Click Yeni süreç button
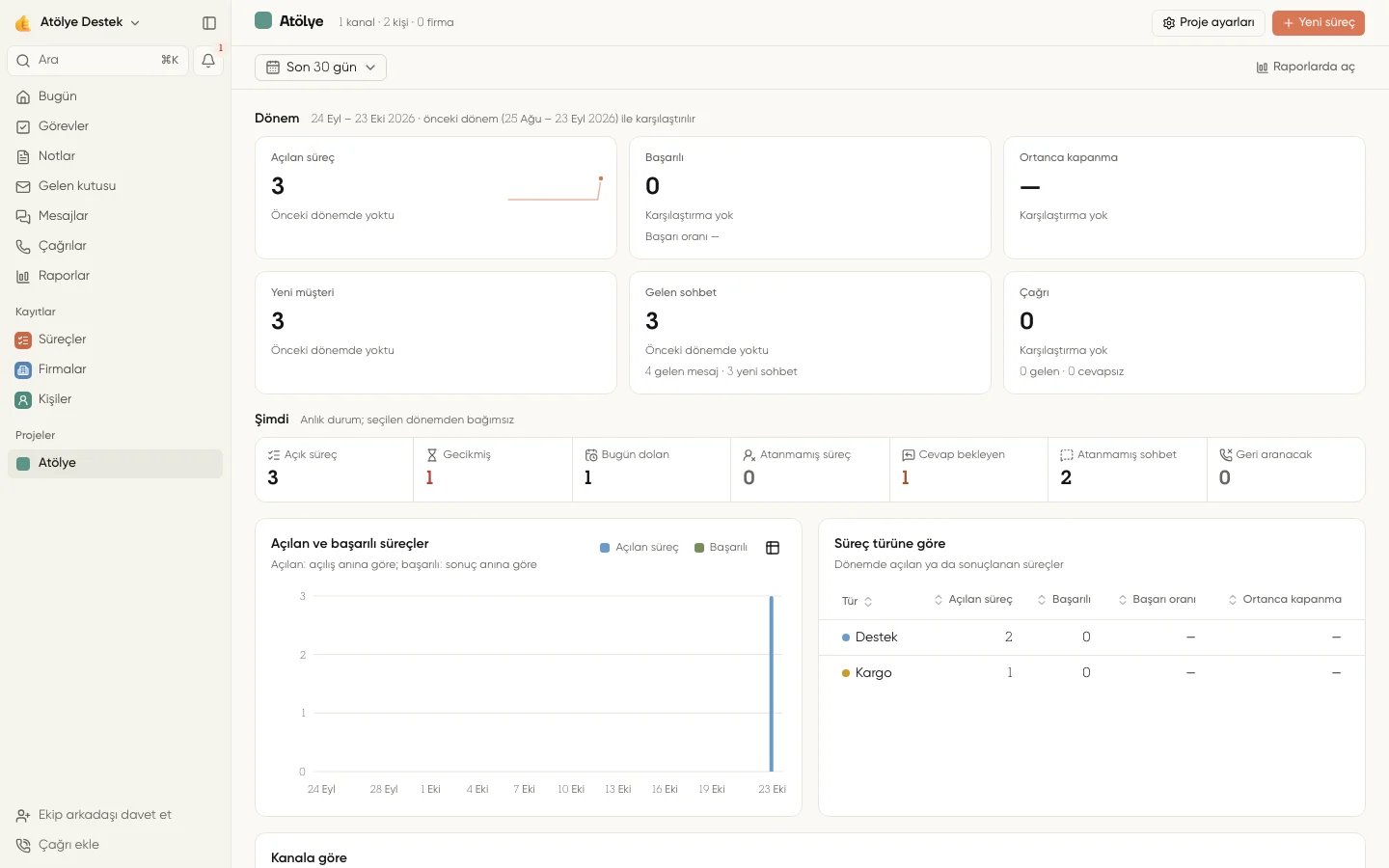Viewport: 1389px width, 868px height. click(x=1318, y=22)
